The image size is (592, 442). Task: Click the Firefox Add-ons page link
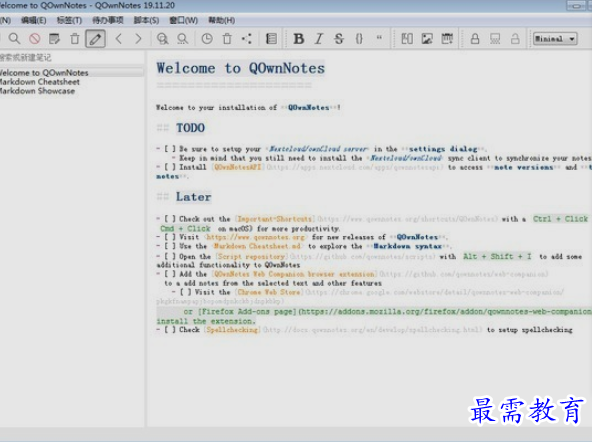coord(247,311)
